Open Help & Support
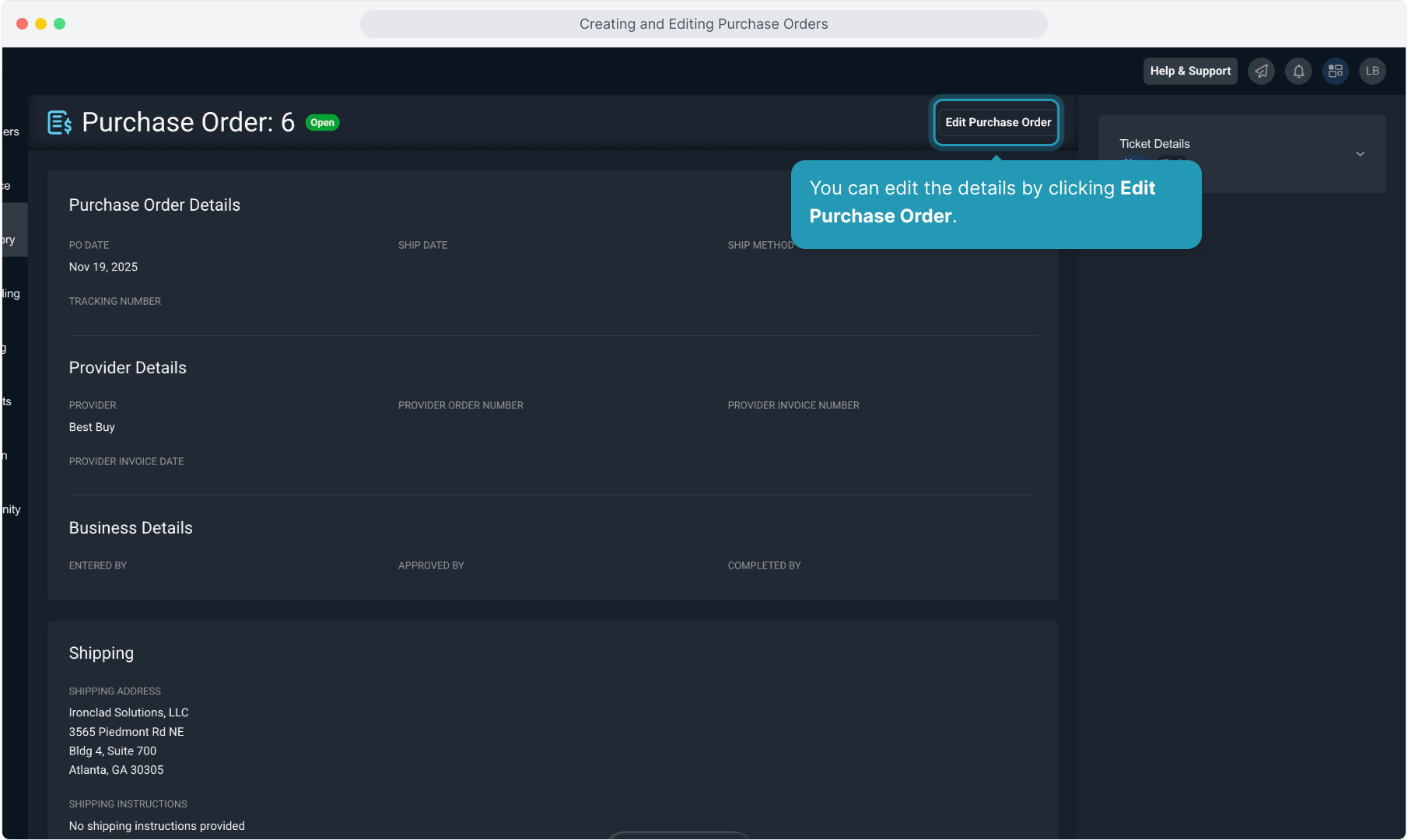 pyautogui.click(x=1190, y=71)
